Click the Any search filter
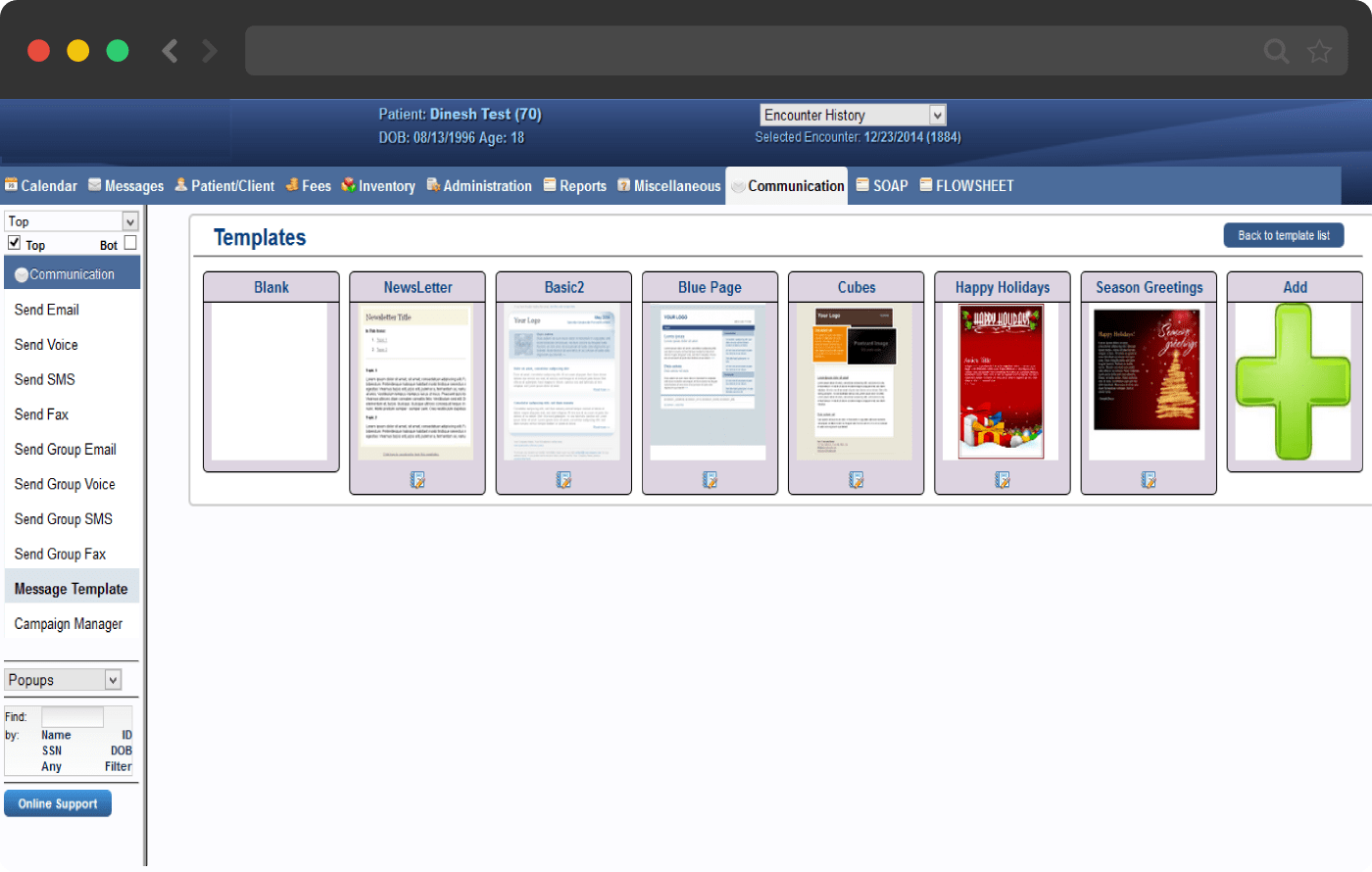The image size is (1372, 872). [x=52, y=766]
